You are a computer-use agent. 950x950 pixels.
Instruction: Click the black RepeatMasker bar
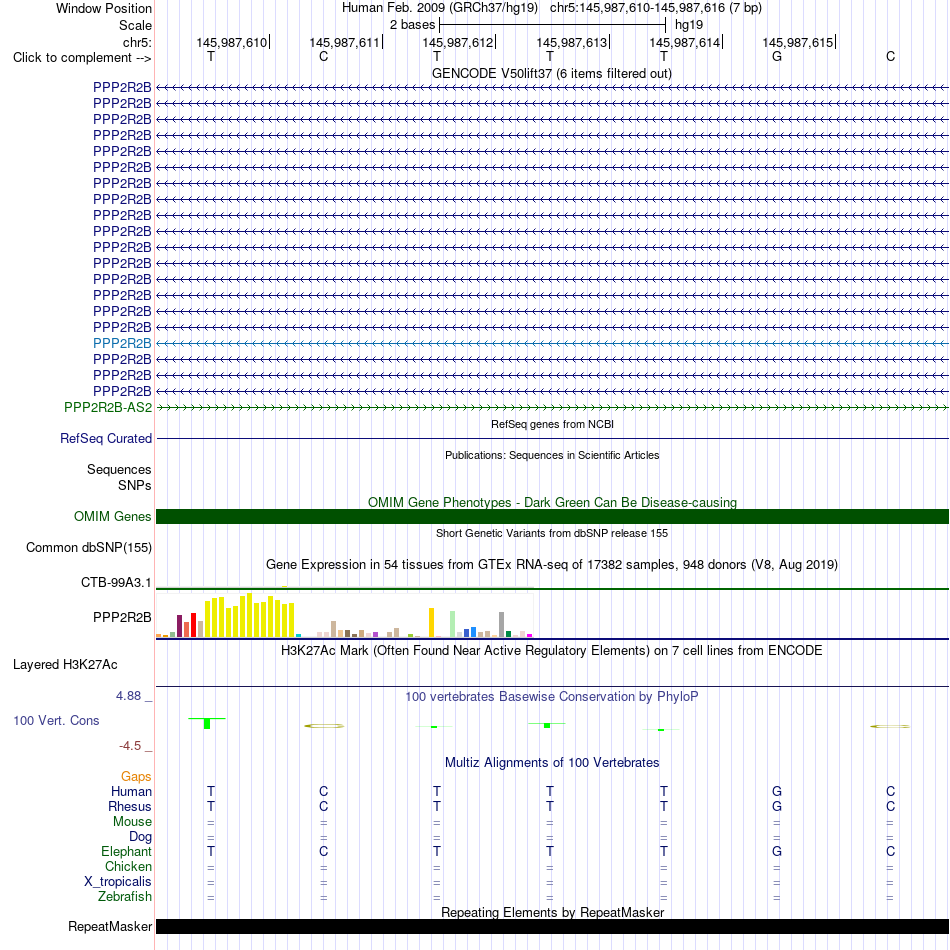[x=552, y=926]
